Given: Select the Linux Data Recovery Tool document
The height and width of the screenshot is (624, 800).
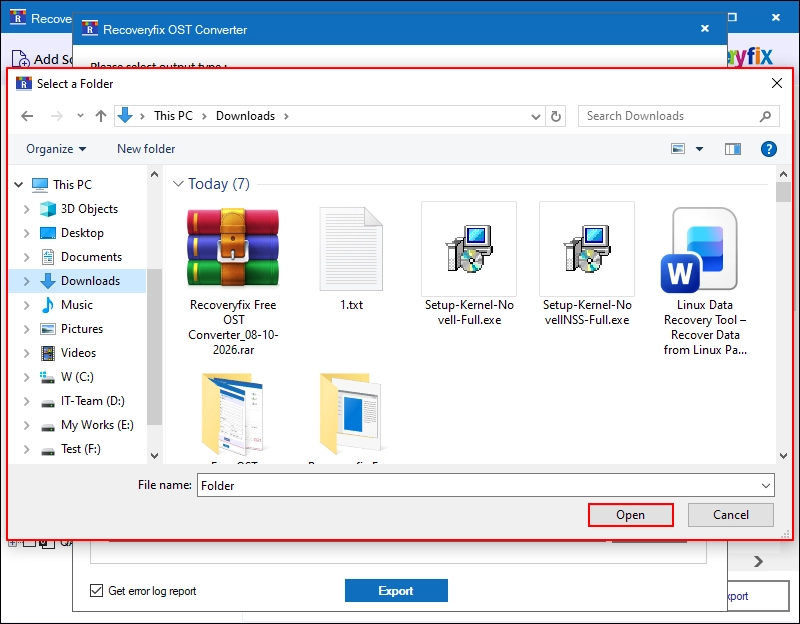Looking at the screenshot, I should [x=705, y=281].
